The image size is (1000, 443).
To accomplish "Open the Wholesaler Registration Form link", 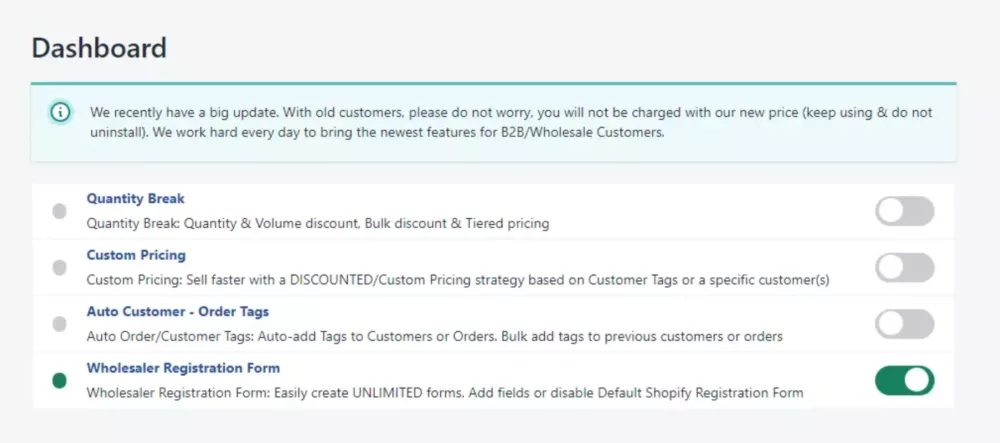I will coord(183,368).
